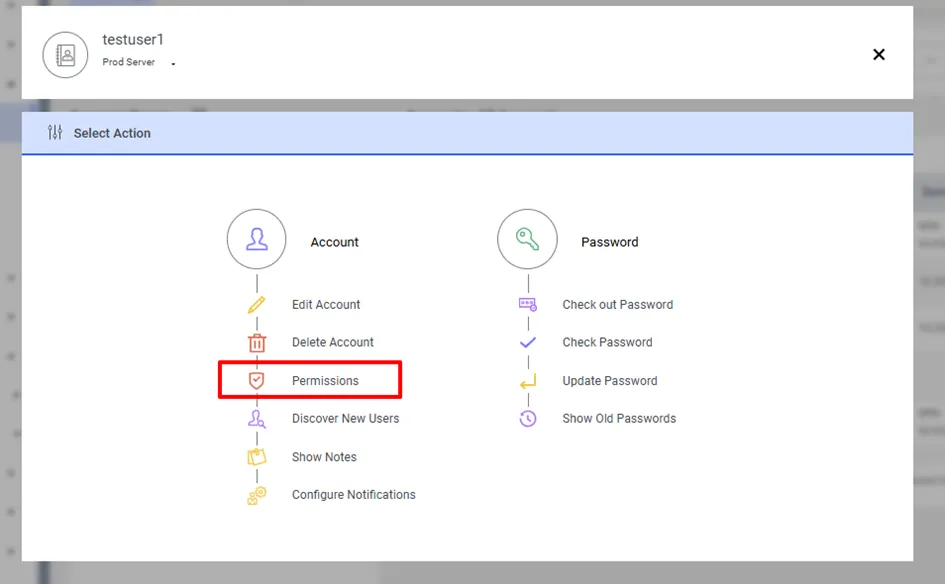Click the sliders icon next to Select Action
Screen dimensions: 945x584
pos(55,133)
